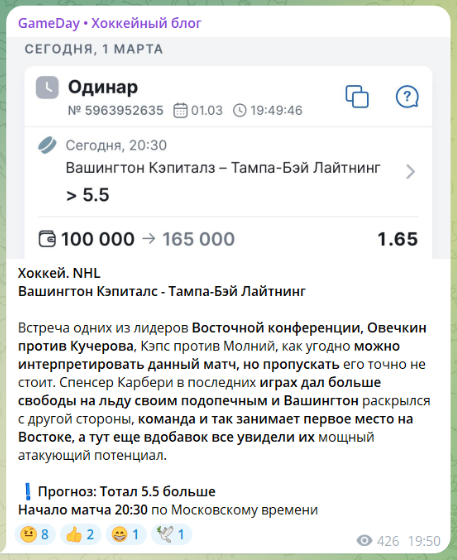Open the help question bubble icon
Screen dimensions: 457x560
tap(407, 96)
